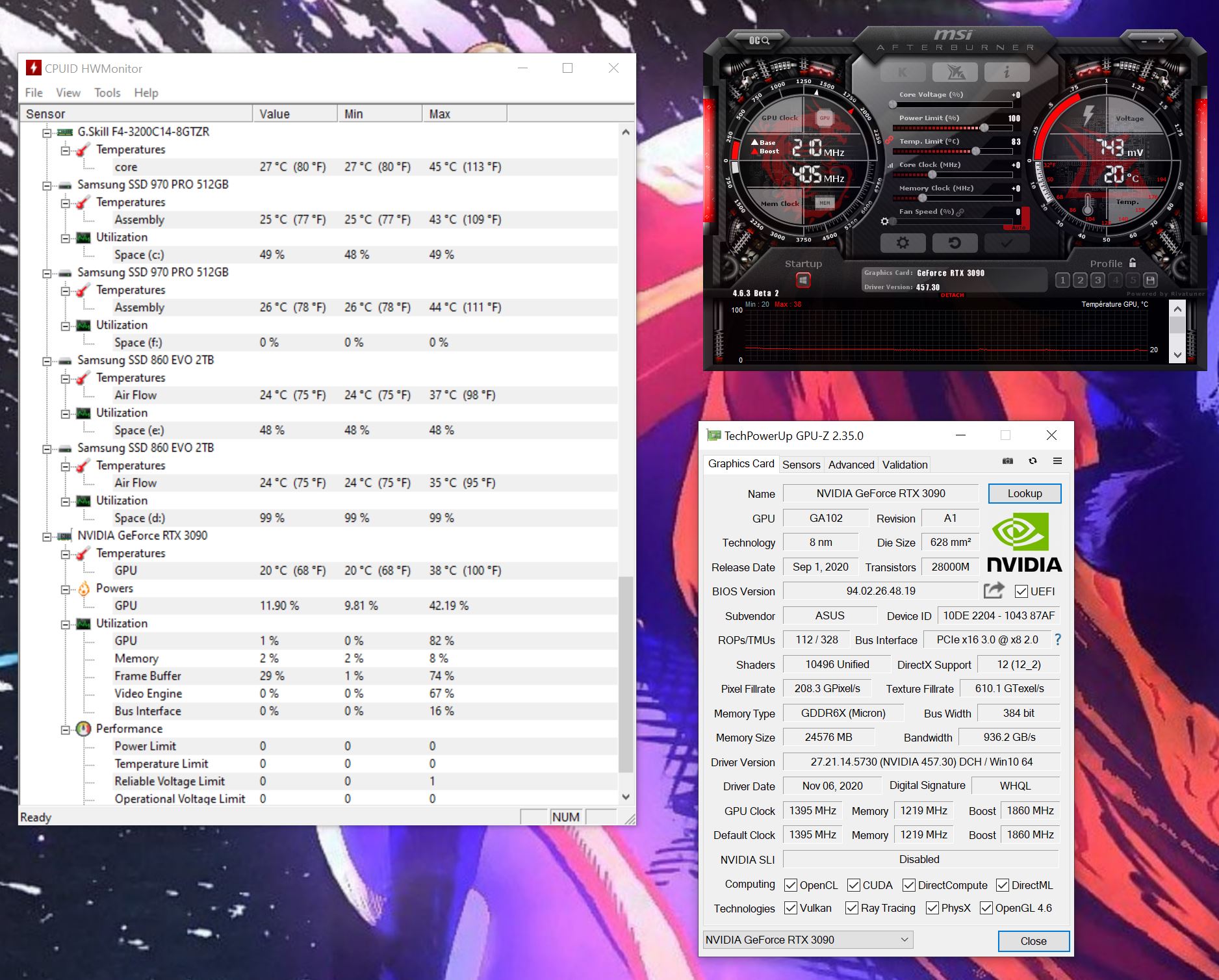The width and height of the screenshot is (1219, 980).
Task: Click DETACH on the Afterburner monitoring graph
Action: [x=953, y=295]
